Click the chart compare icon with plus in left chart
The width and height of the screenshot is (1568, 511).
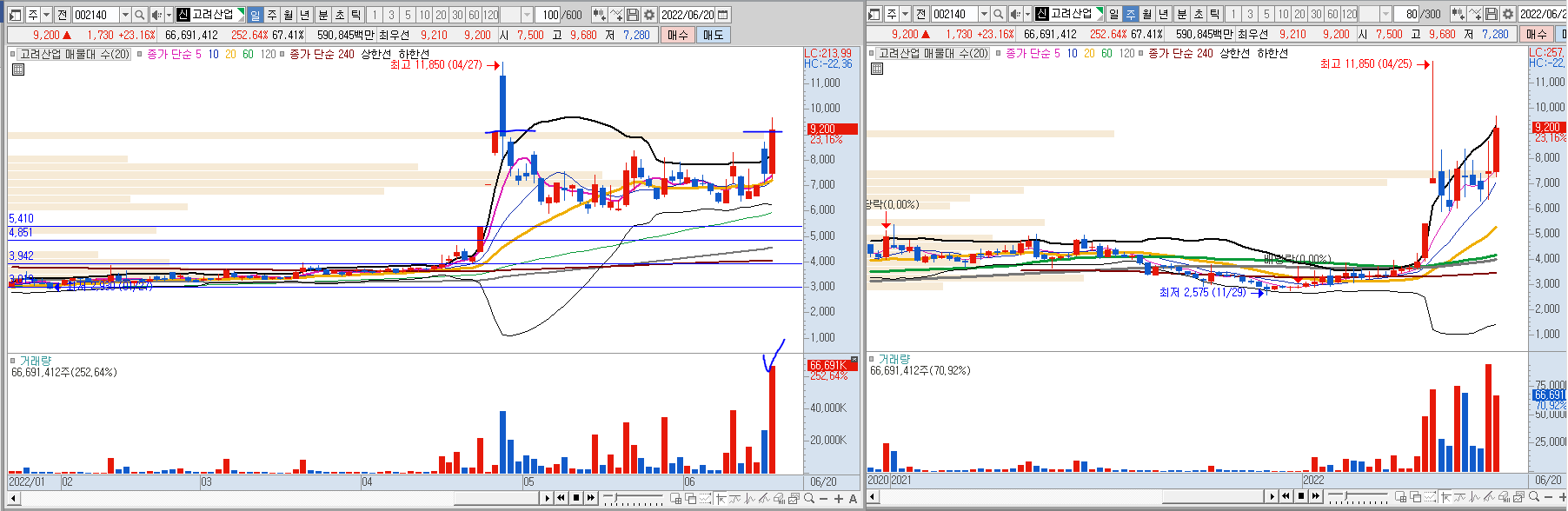(x=600, y=15)
